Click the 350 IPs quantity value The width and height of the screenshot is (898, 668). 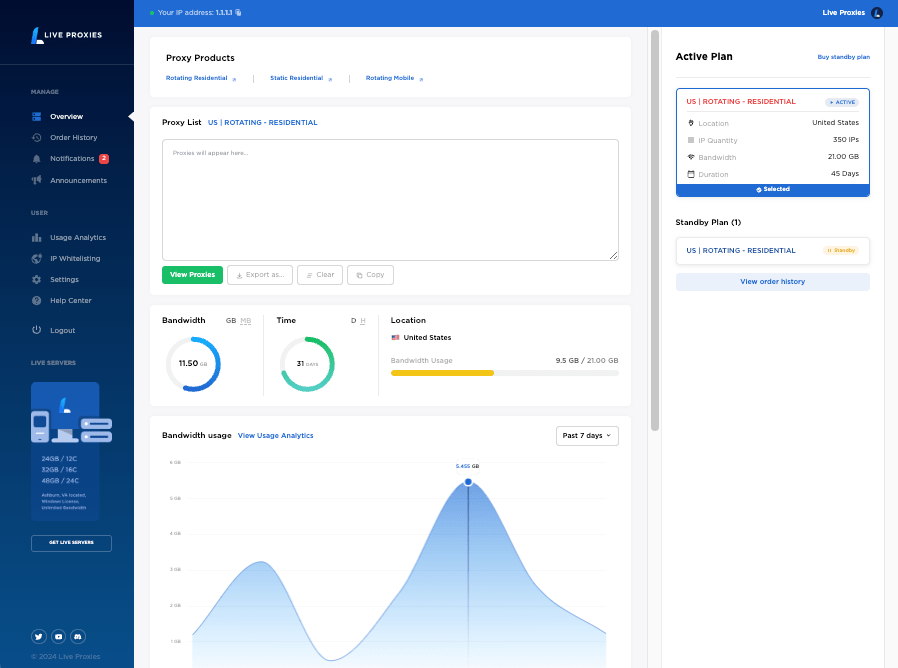(x=846, y=140)
